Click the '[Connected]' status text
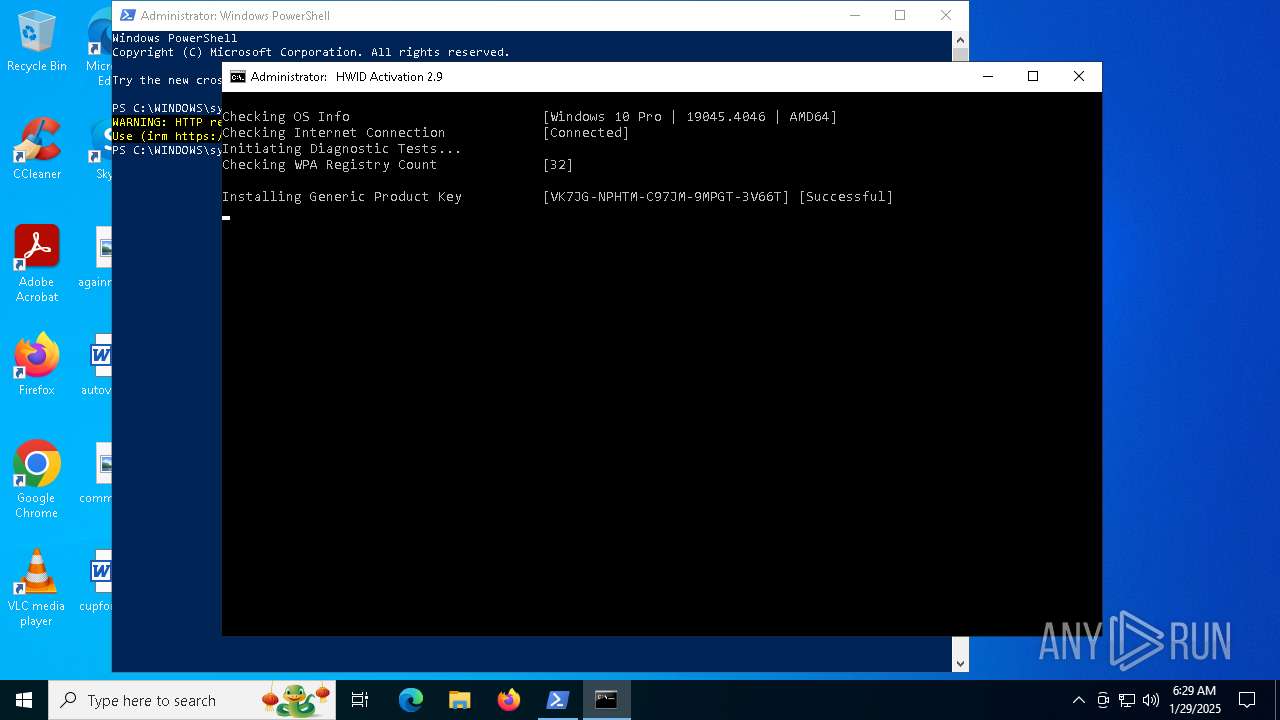 click(x=586, y=133)
